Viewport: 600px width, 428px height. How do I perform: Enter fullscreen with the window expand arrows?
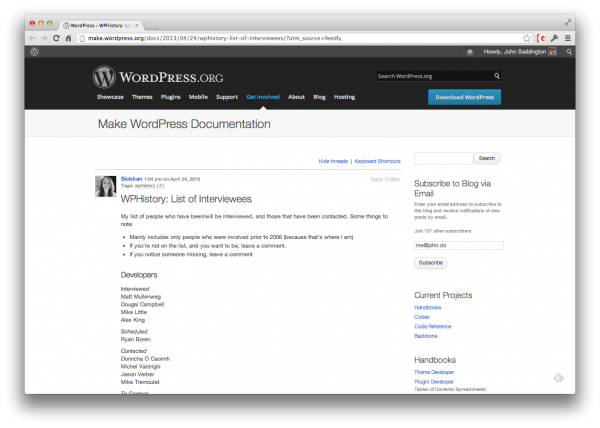pyautogui.click(x=568, y=23)
